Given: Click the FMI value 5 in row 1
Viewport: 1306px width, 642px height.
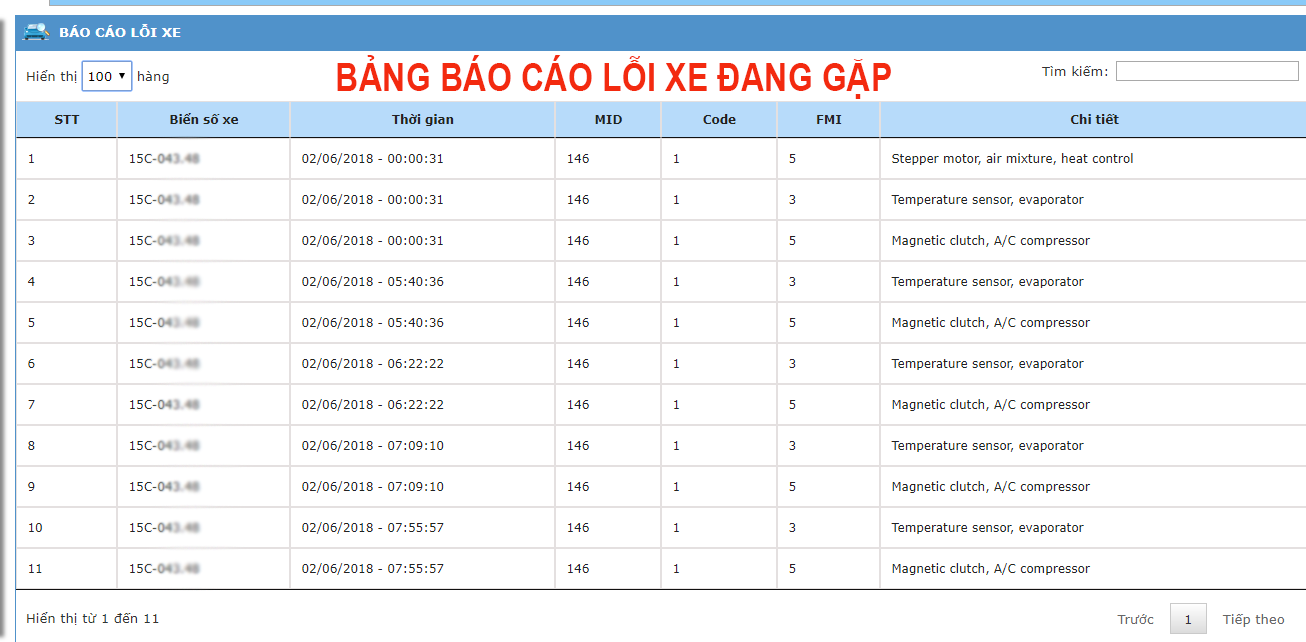Looking at the screenshot, I should pos(792,159).
